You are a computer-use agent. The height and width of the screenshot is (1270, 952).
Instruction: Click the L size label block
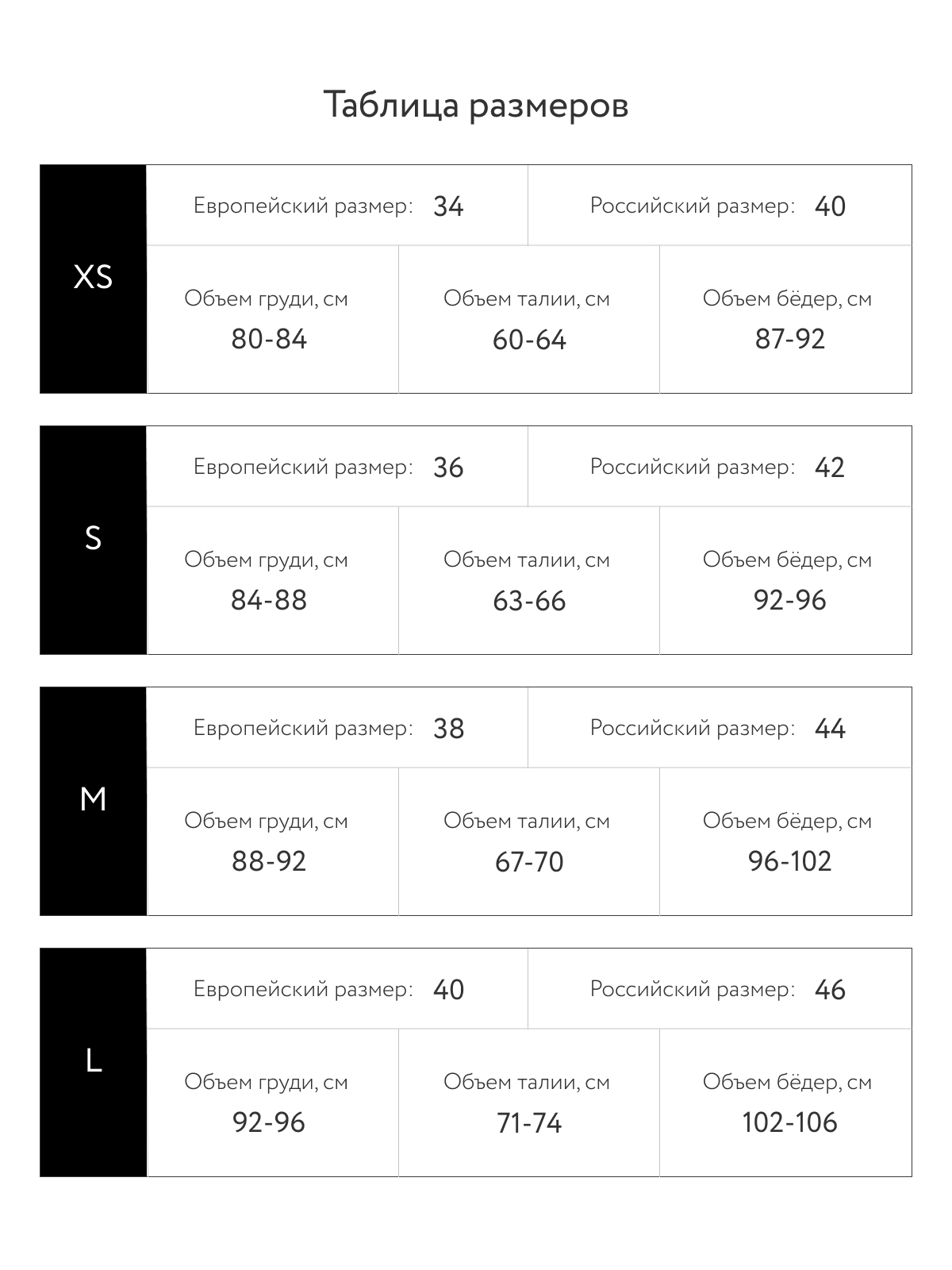(x=94, y=1062)
